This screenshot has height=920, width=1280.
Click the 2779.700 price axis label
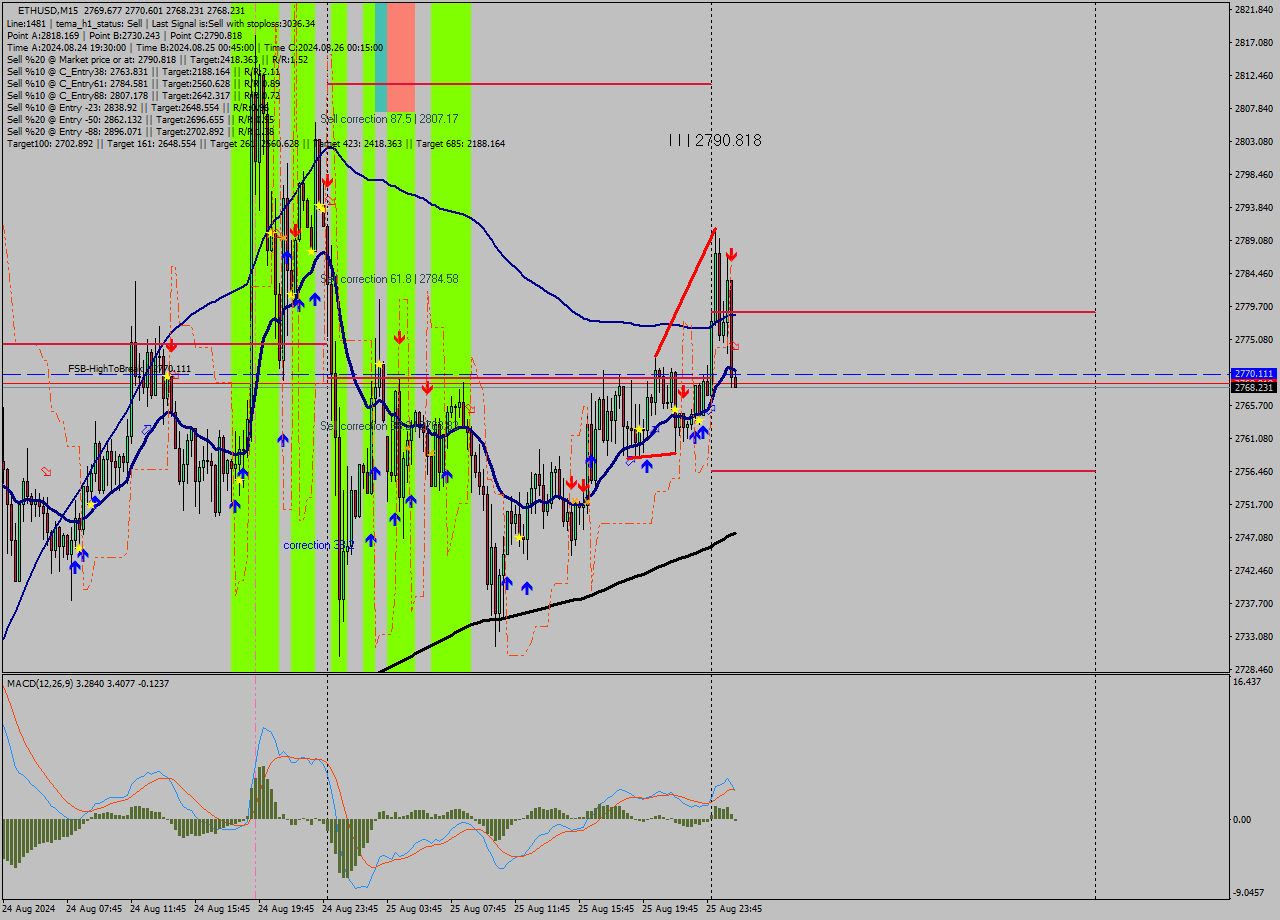pyautogui.click(x=1253, y=307)
